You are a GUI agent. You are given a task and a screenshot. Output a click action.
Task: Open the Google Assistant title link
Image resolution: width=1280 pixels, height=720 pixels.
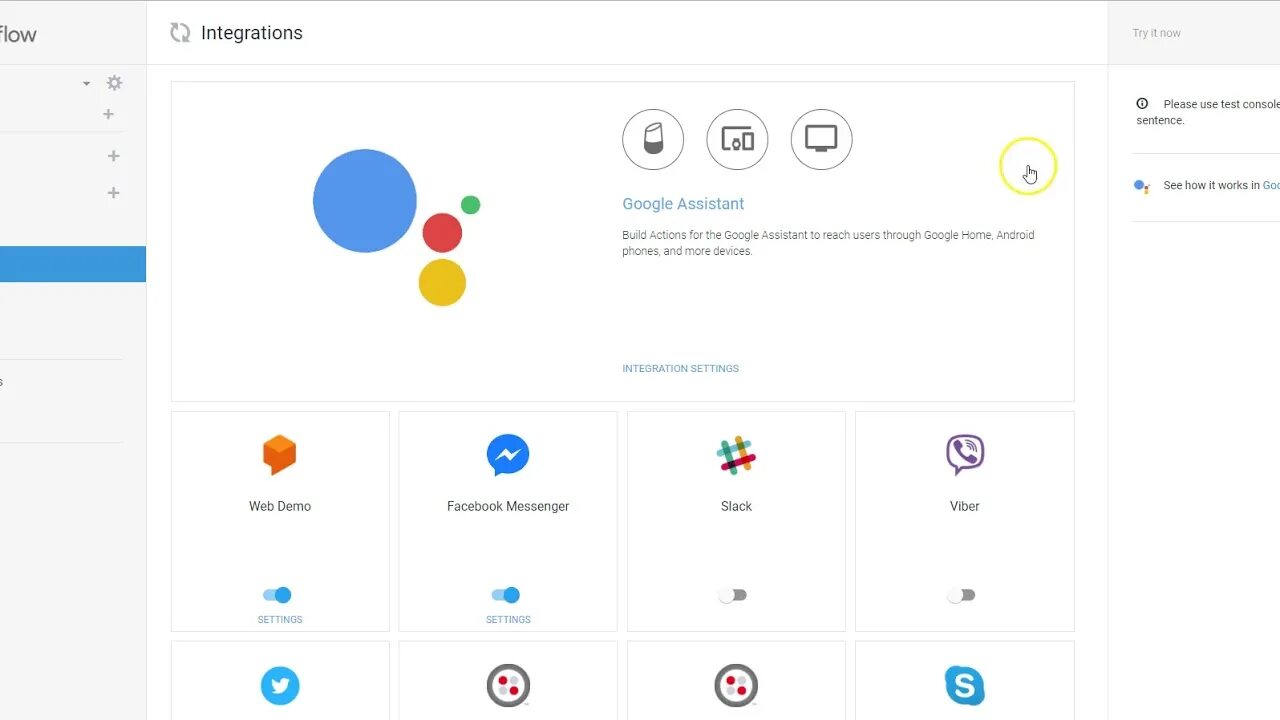pyautogui.click(x=683, y=204)
